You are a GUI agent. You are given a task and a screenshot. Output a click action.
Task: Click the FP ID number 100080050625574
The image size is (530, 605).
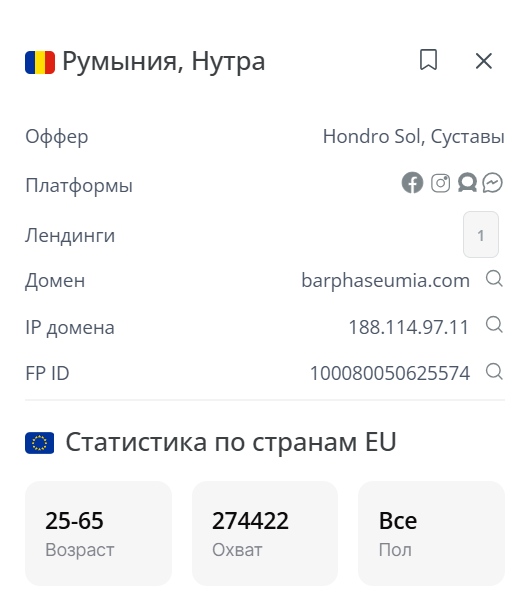tap(390, 373)
